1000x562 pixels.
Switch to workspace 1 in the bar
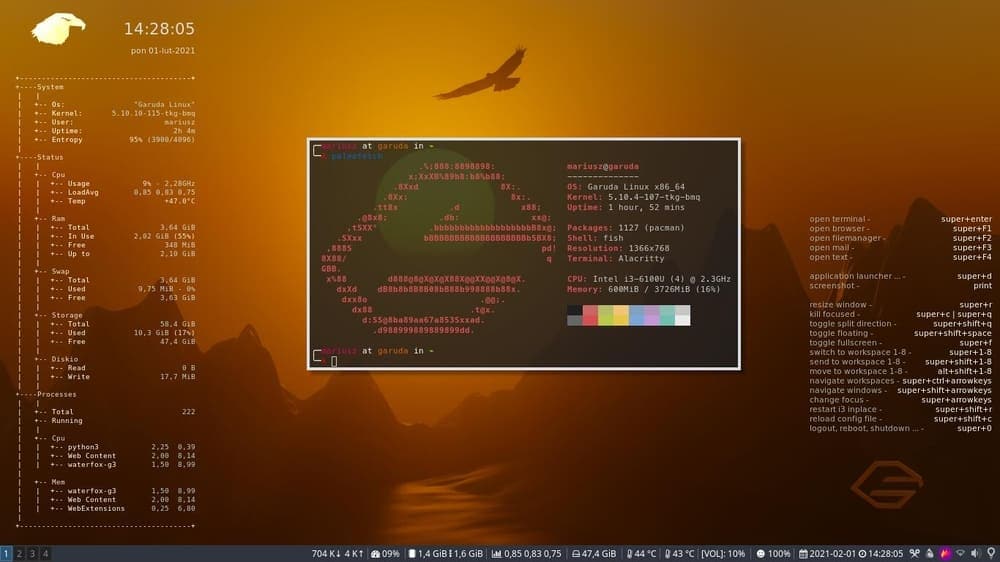(6, 554)
